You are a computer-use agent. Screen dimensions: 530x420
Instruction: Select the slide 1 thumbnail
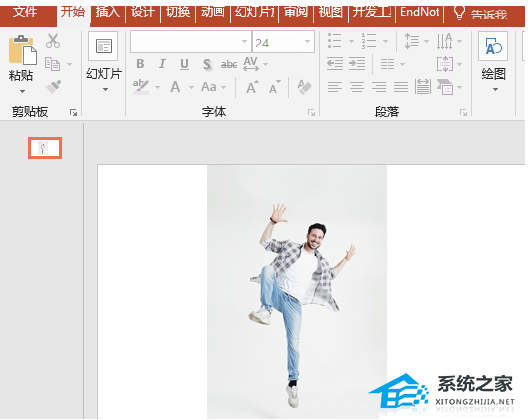(45, 148)
